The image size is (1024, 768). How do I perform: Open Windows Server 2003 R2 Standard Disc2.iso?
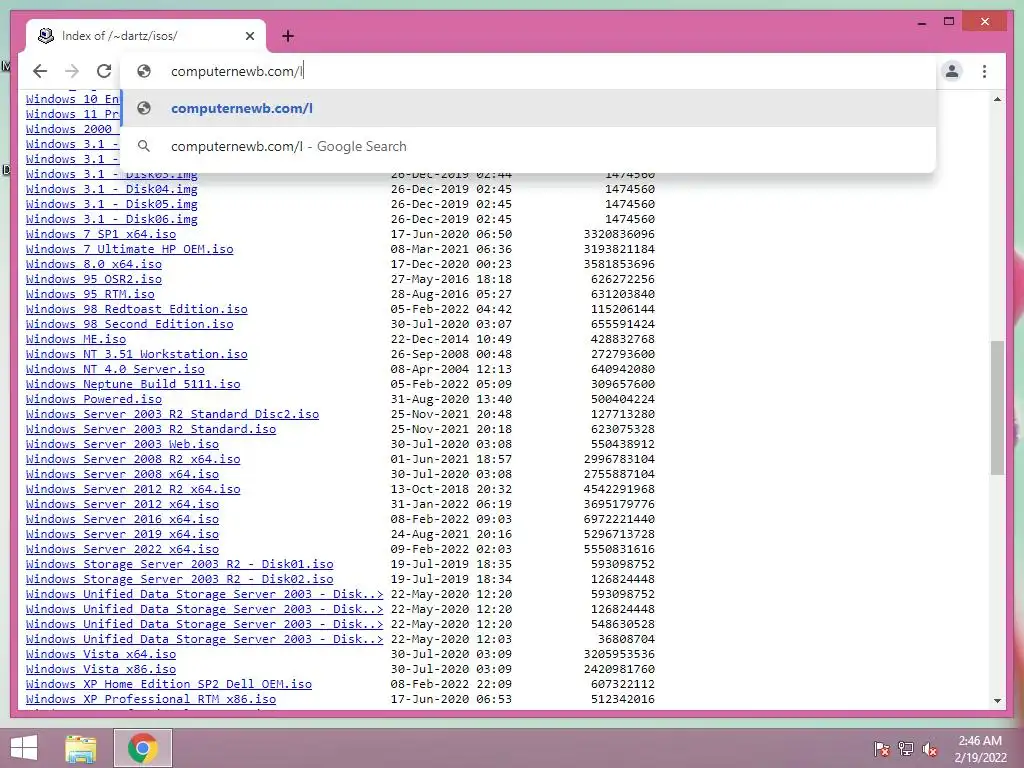pyautogui.click(x=172, y=415)
